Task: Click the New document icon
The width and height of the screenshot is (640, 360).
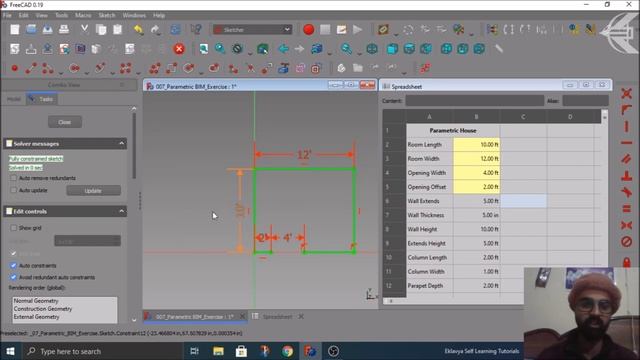Action: 15,29
